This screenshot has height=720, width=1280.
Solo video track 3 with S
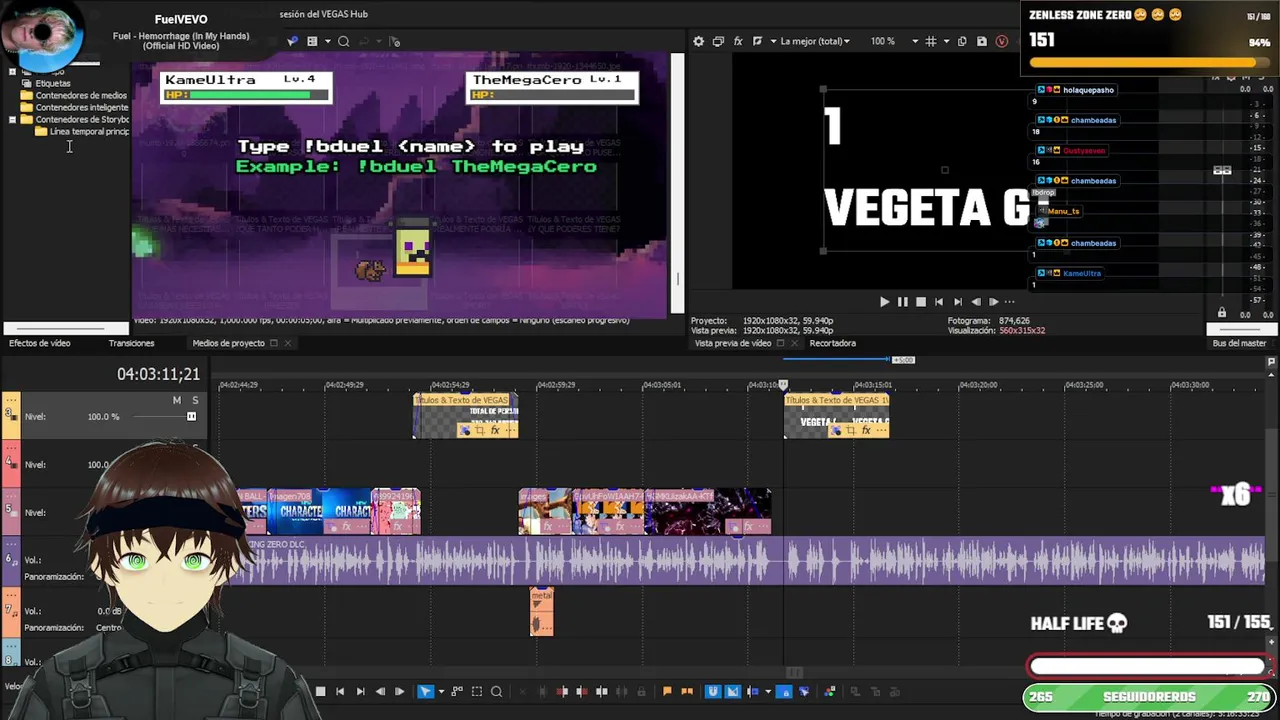click(195, 400)
